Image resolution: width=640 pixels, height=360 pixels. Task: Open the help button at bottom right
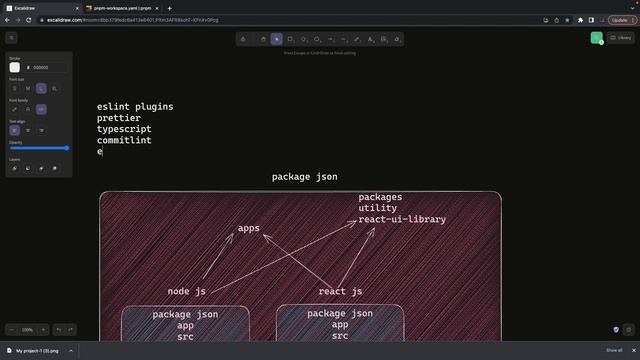click(629, 330)
